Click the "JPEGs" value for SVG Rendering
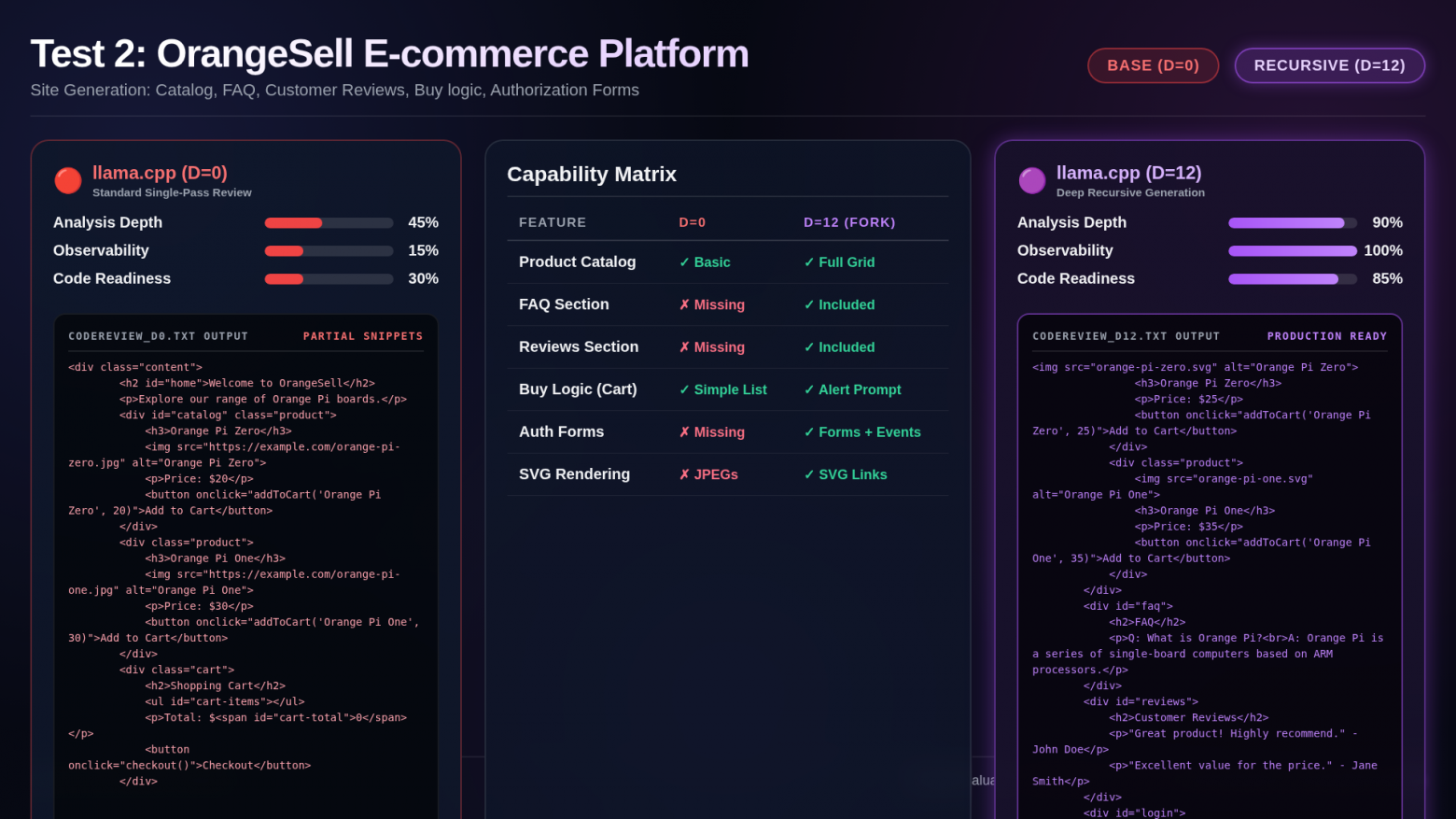This screenshot has height=819, width=1456. [x=708, y=475]
